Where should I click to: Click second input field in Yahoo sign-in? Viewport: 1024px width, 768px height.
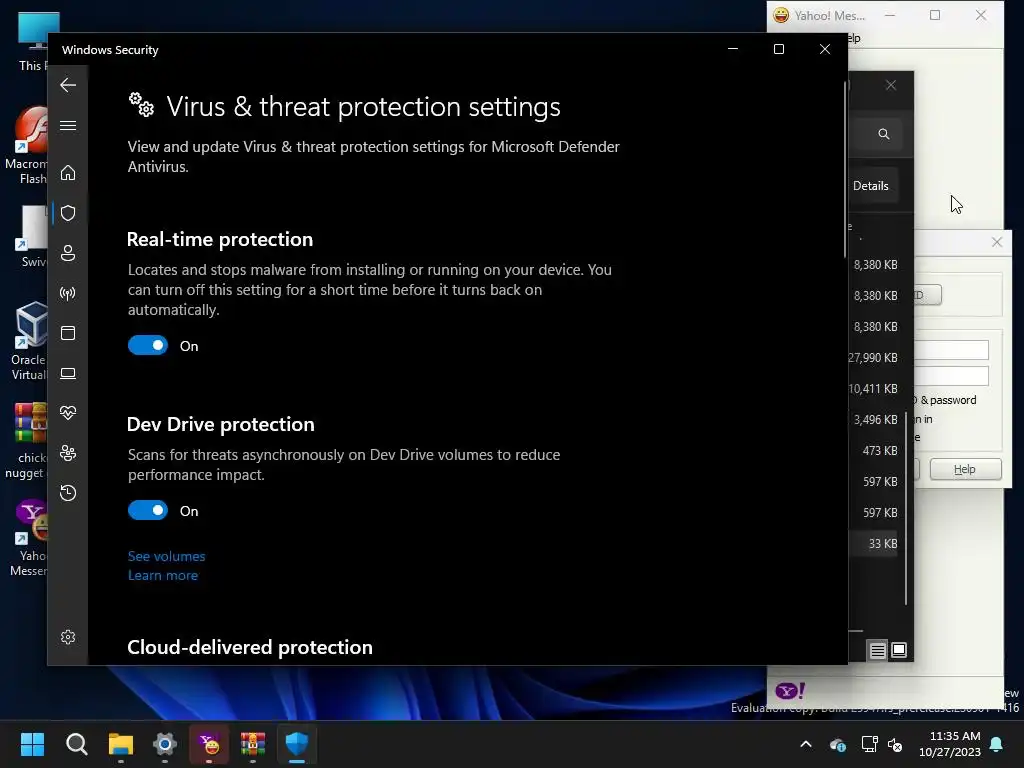[x=951, y=376]
